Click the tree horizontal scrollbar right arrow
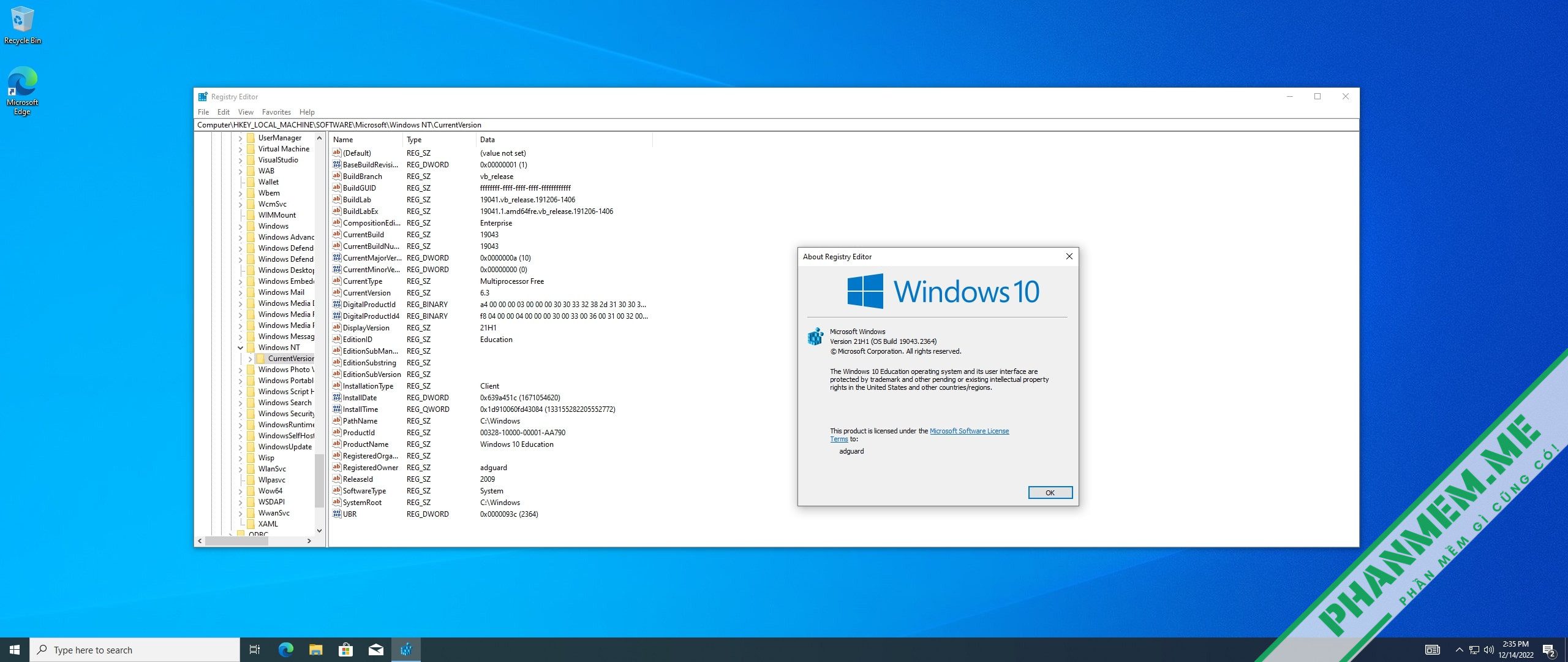The width and height of the screenshot is (1568, 662). tap(309, 541)
